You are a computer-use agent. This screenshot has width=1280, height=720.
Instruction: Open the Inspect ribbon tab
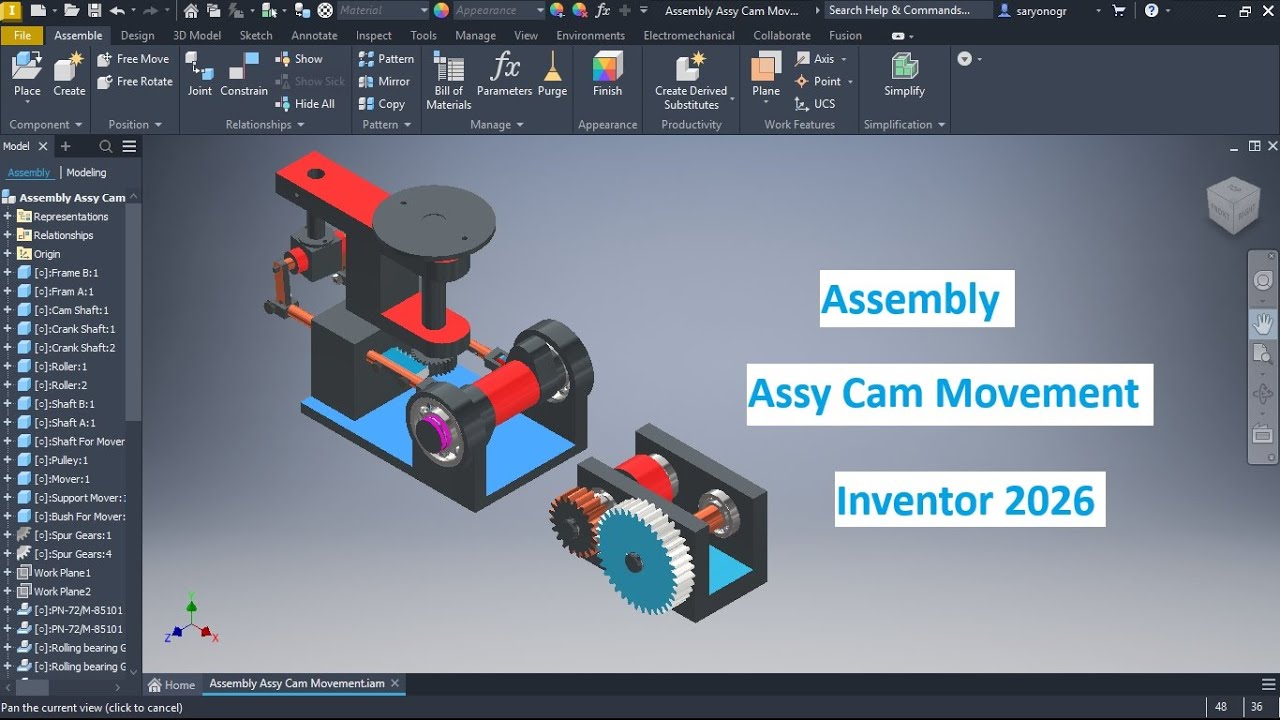pos(374,35)
